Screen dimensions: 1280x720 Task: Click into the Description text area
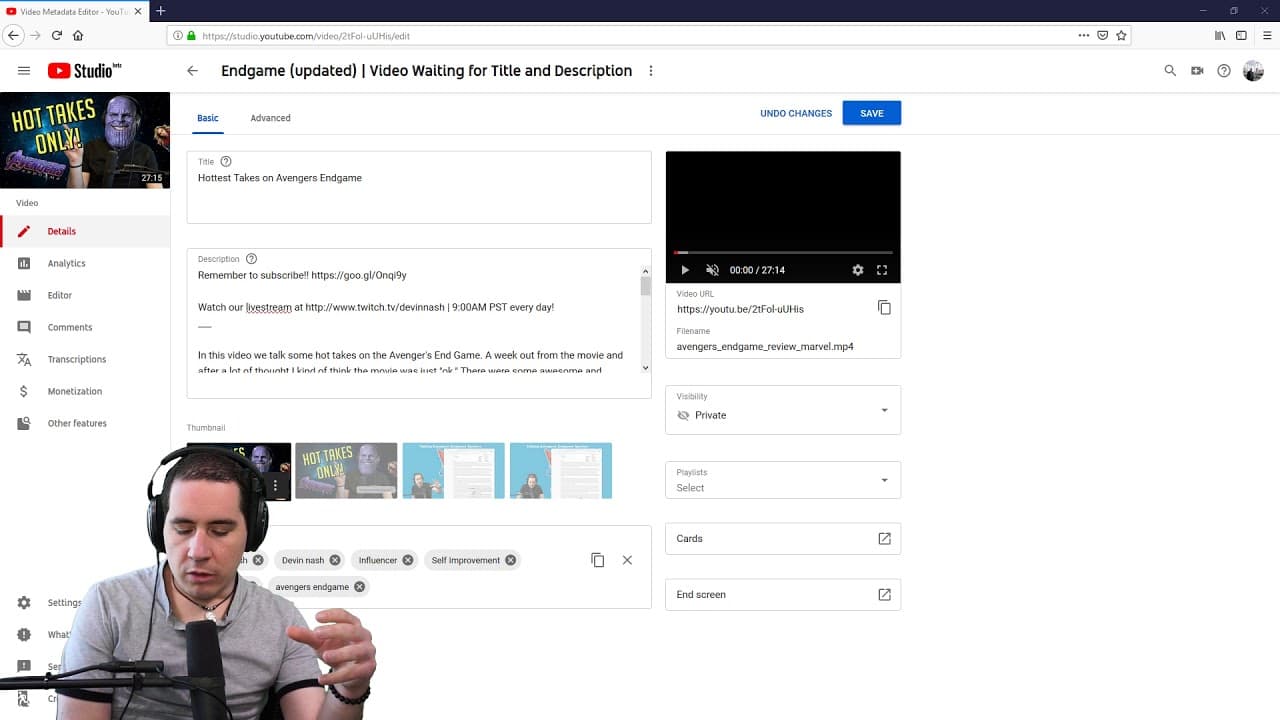(419, 323)
